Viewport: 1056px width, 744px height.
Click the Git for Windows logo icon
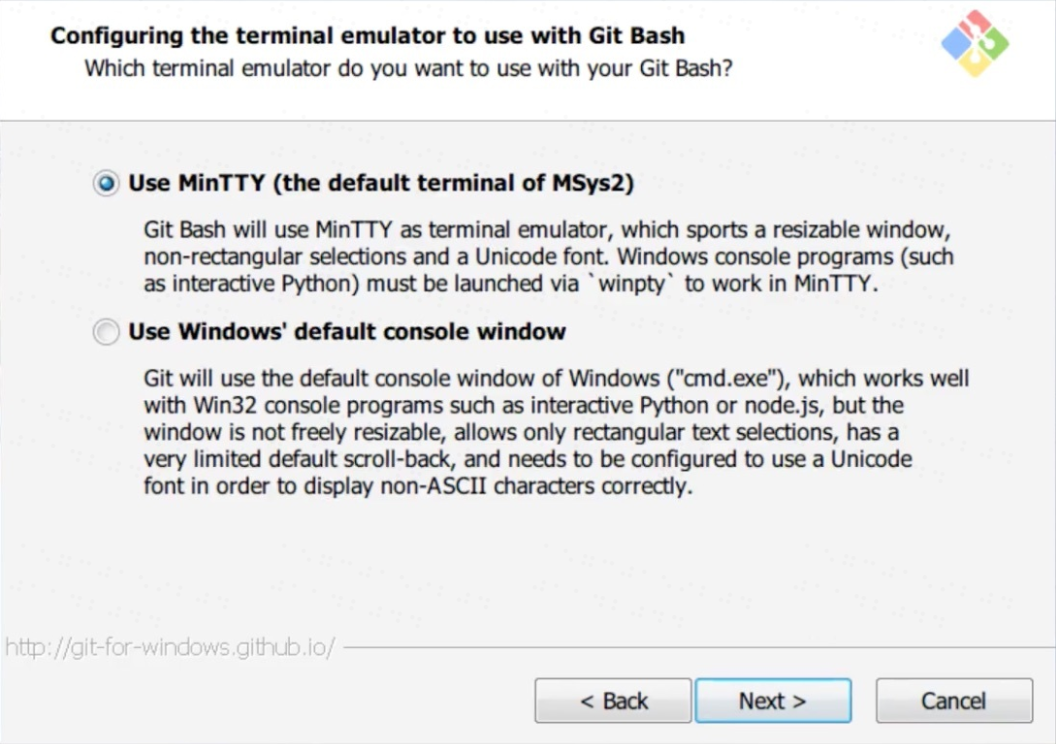(975, 43)
